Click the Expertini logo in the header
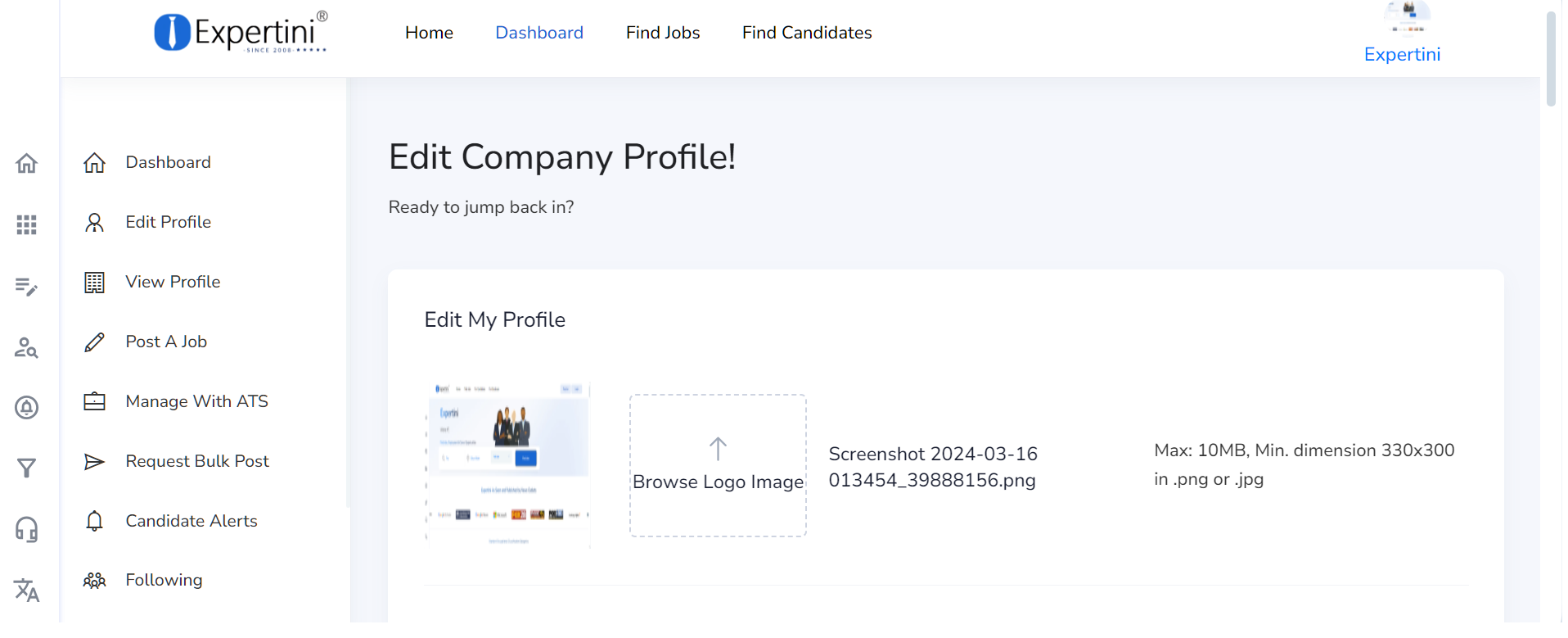This screenshot has width=1568, height=638. point(241,32)
